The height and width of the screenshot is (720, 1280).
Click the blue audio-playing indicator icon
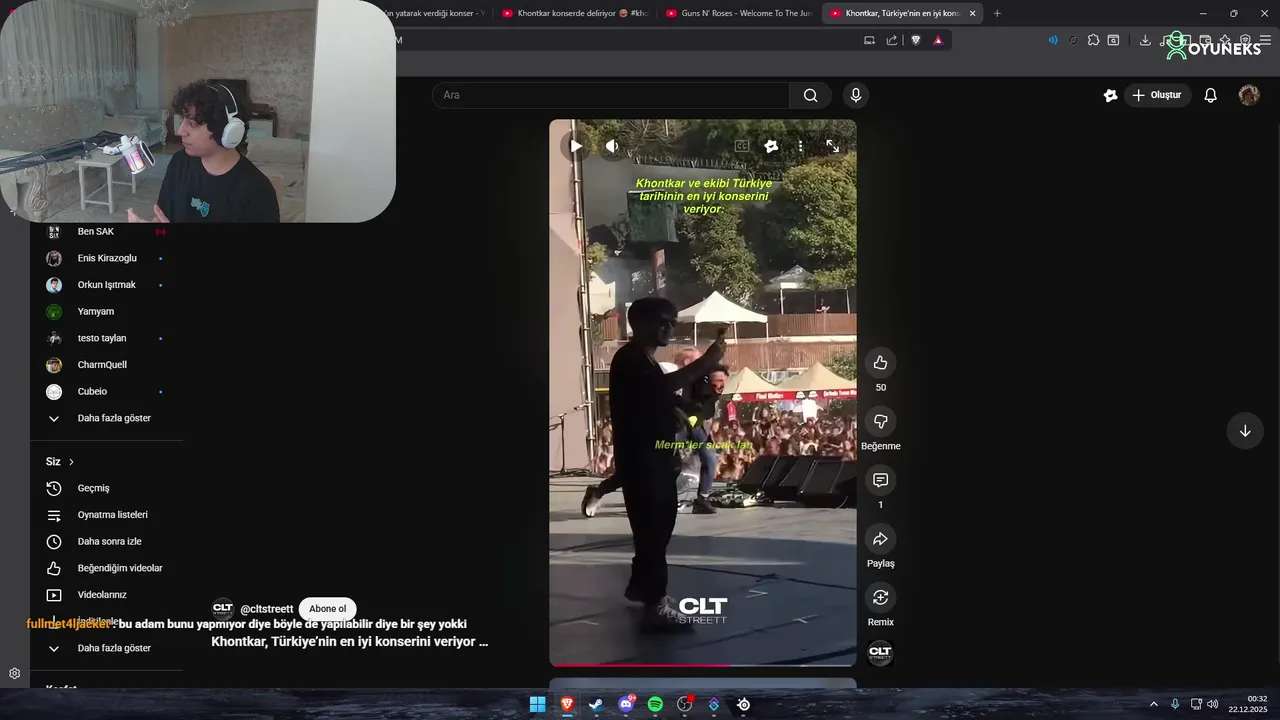[x=1053, y=40]
